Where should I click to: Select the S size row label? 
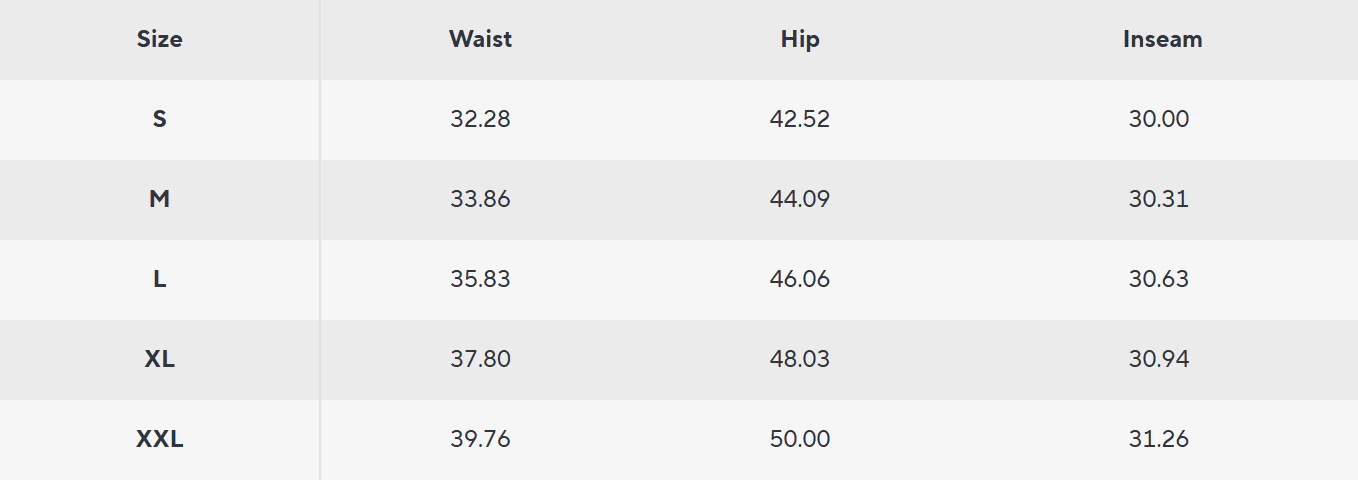coord(160,119)
